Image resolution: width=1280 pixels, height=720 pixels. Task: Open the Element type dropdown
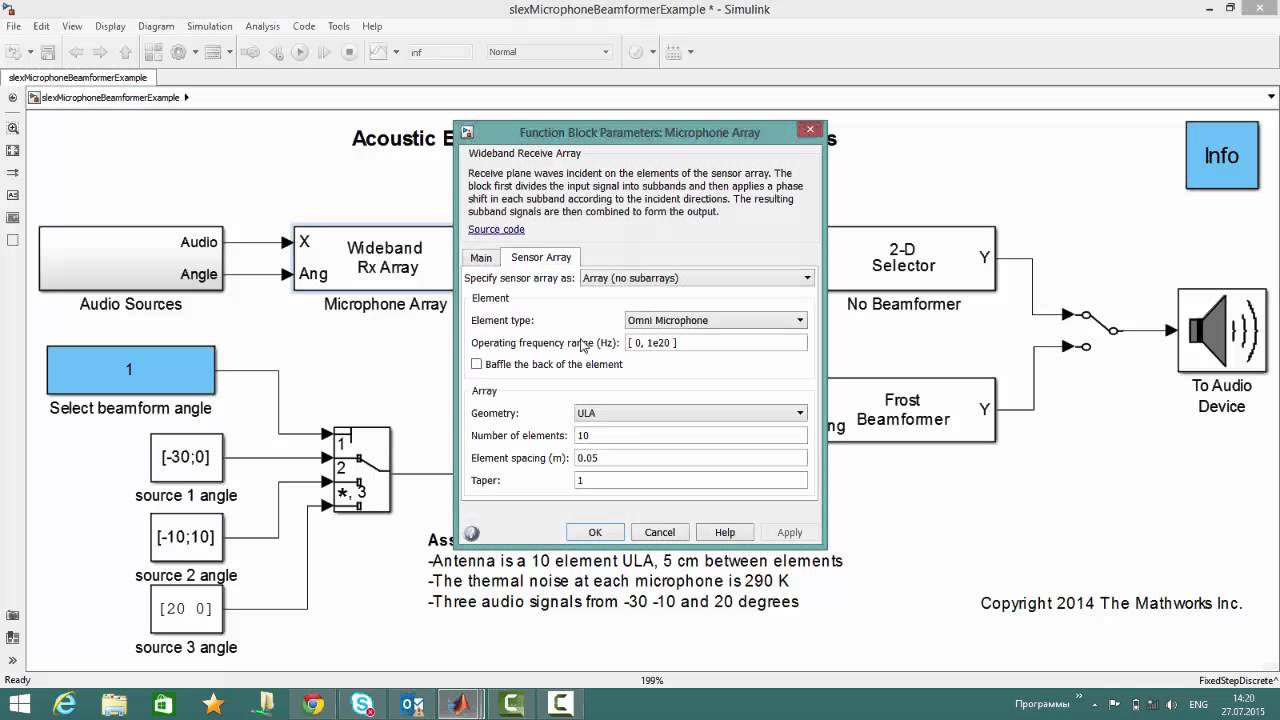[x=716, y=320]
